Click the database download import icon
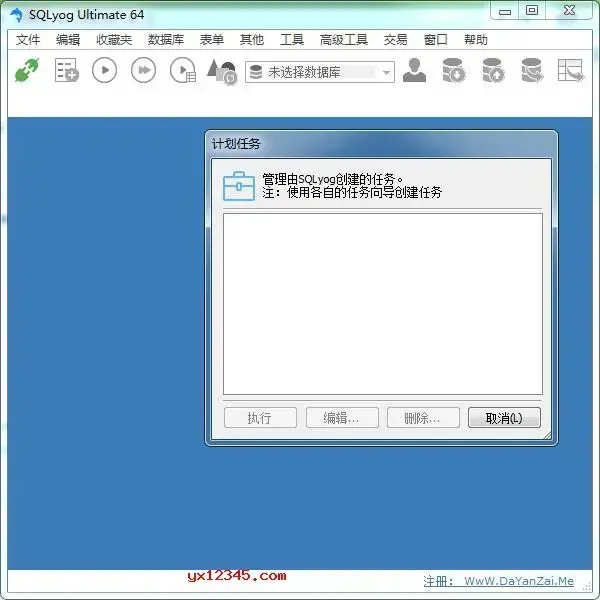The width and height of the screenshot is (600, 600). coord(454,70)
